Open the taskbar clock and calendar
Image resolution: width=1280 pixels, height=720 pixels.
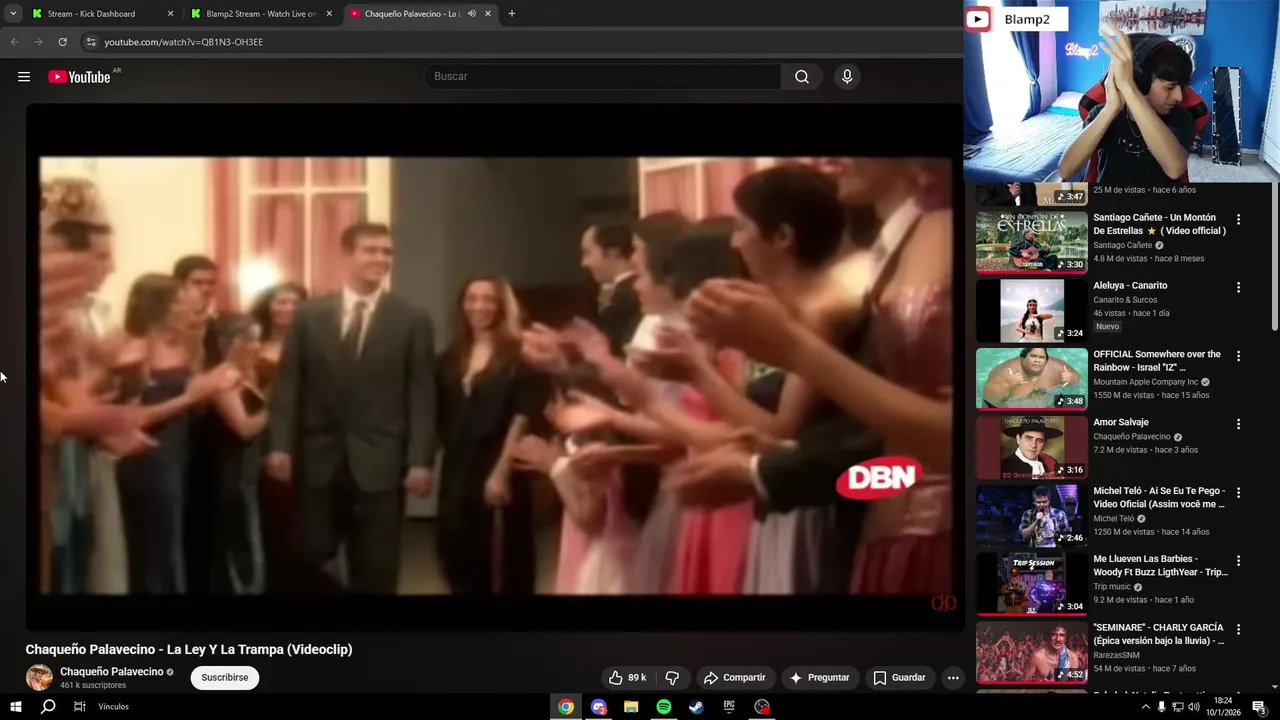click(x=1224, y=707)
